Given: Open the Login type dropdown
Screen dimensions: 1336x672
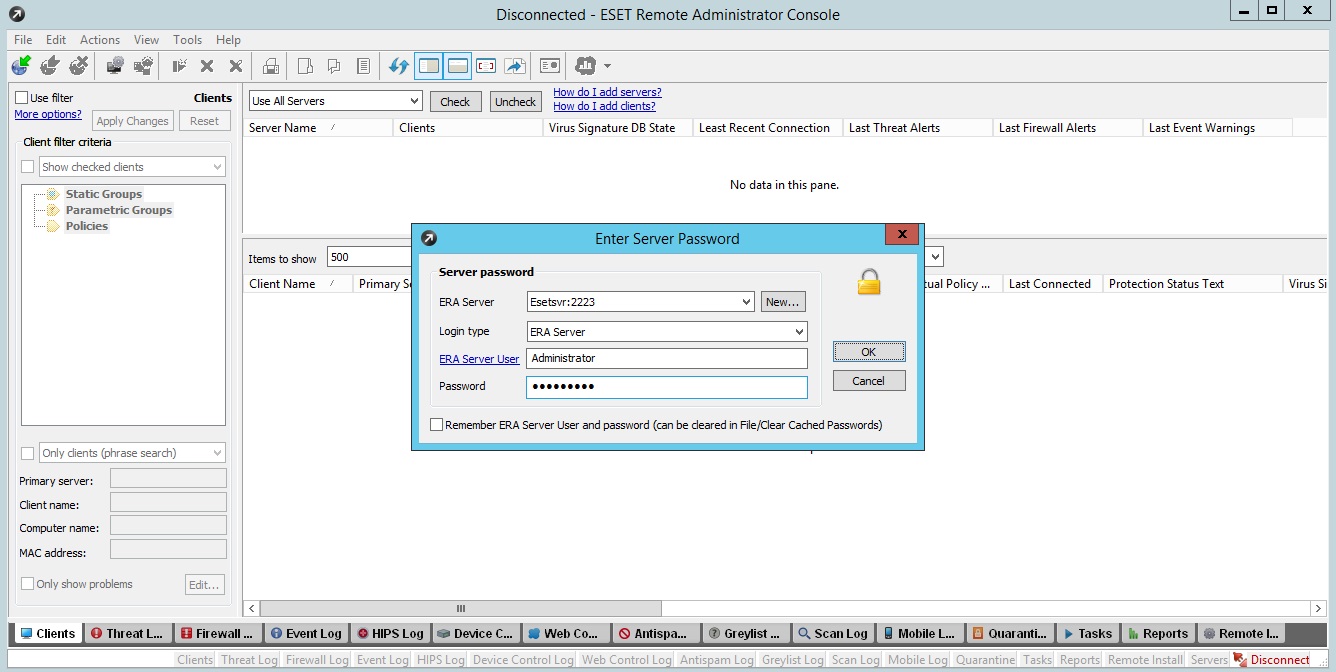Looking at the screenshot, I should 667,331.
